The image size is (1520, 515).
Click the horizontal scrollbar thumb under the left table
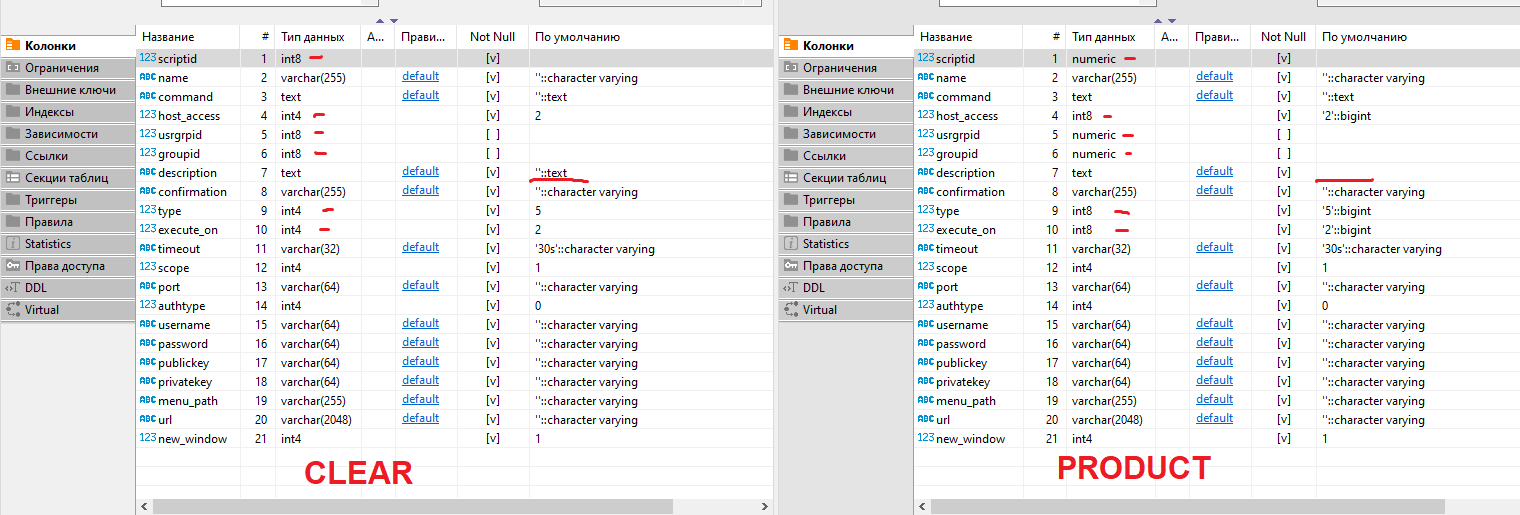pos(410,507)
